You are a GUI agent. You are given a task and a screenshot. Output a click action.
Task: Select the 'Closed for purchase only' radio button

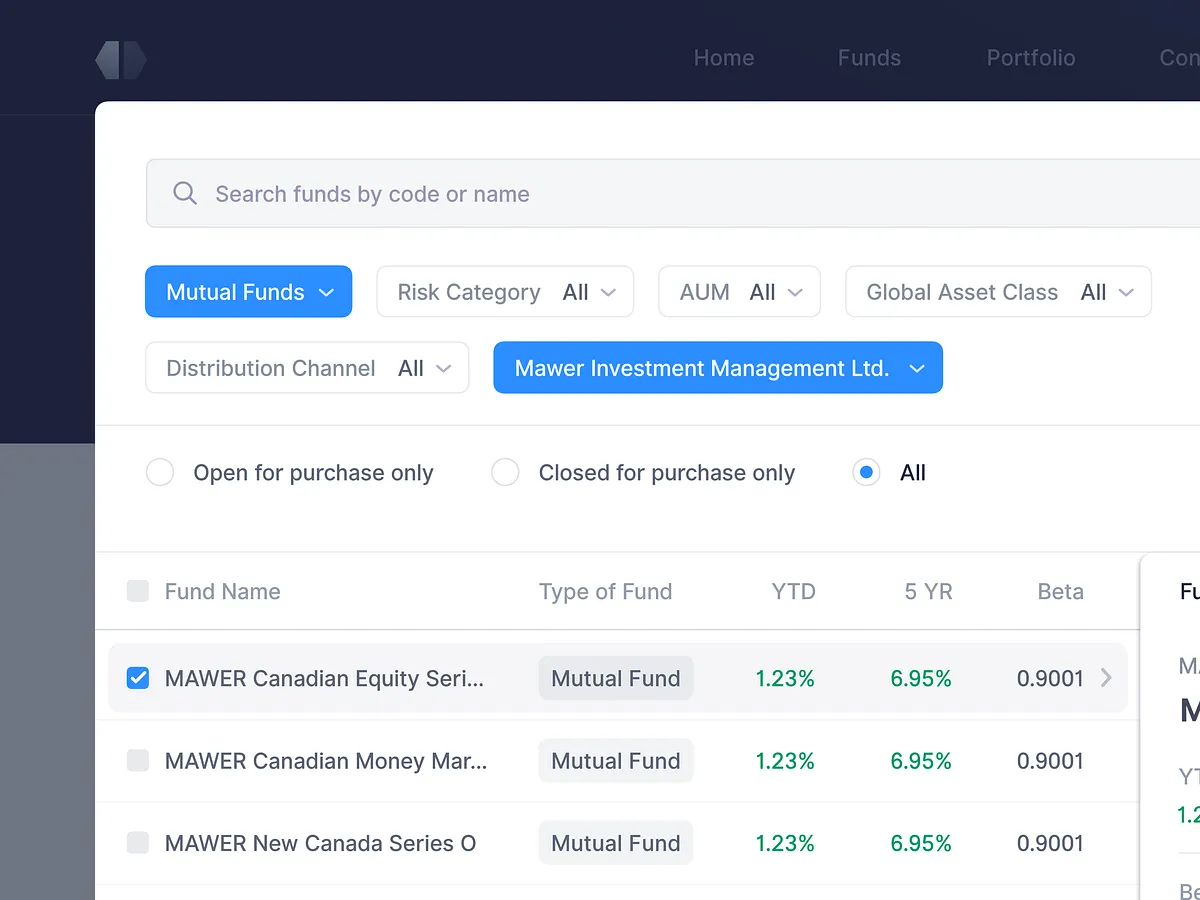(x=505, y=472)
